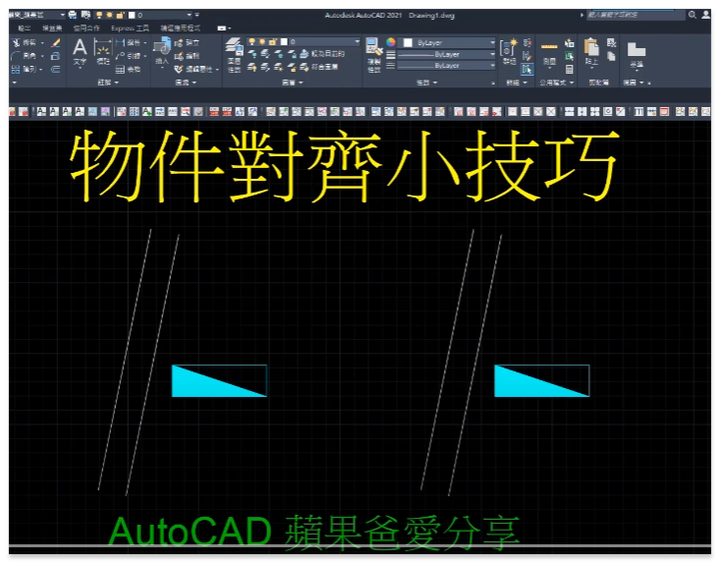
Task: Open the Collaborate (協同合作) ribbon tab
Action: [86, 28]
